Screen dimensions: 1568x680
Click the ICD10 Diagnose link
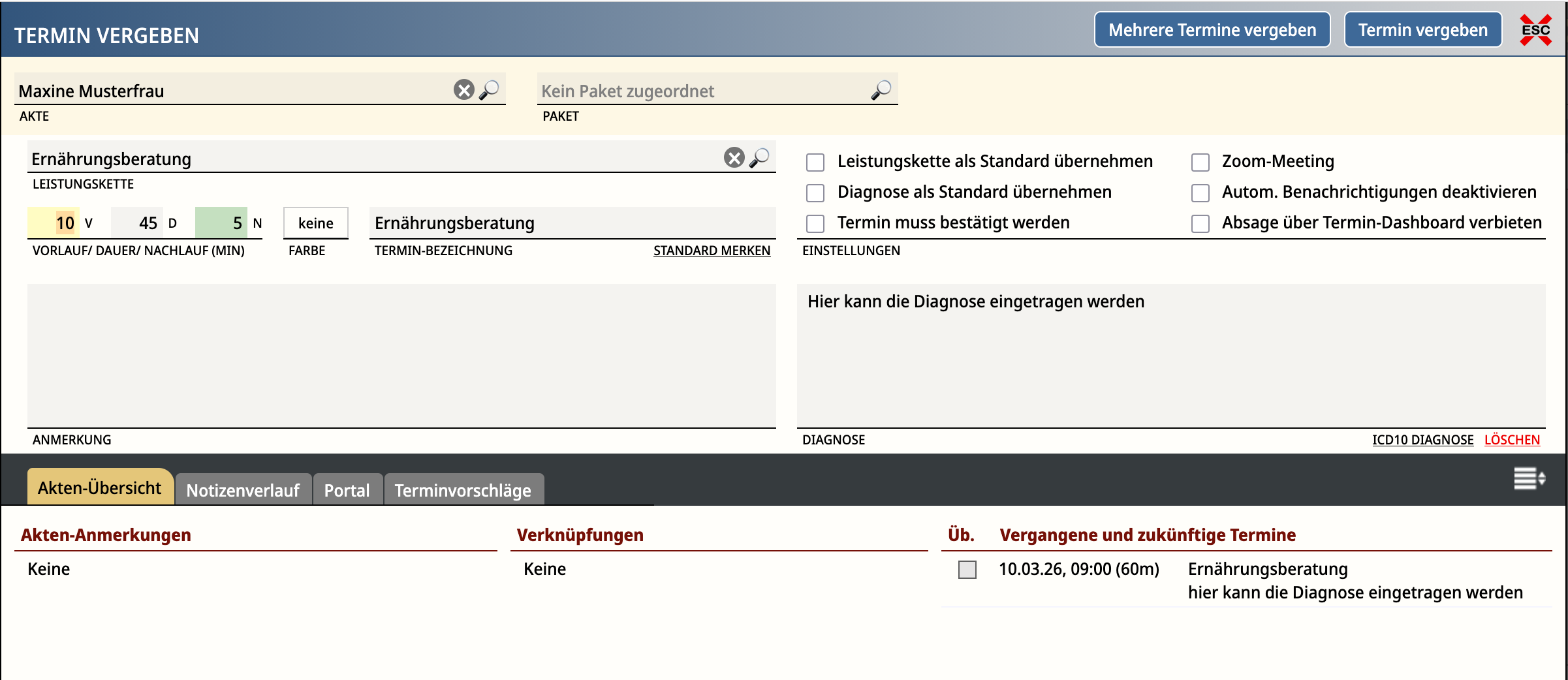pyautogui.click(x=1422, y=440)
